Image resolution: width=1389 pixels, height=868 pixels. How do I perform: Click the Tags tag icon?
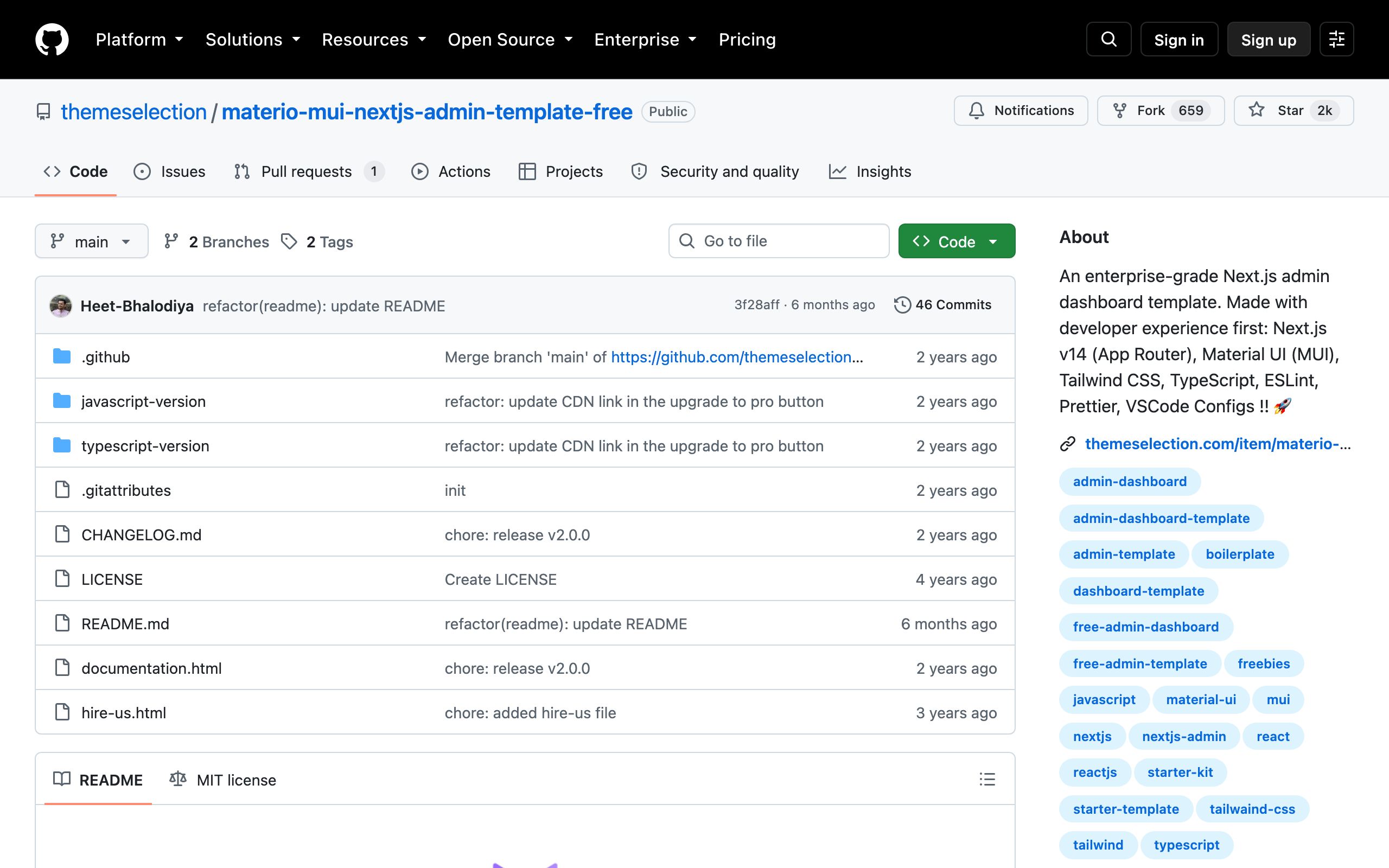289,241
